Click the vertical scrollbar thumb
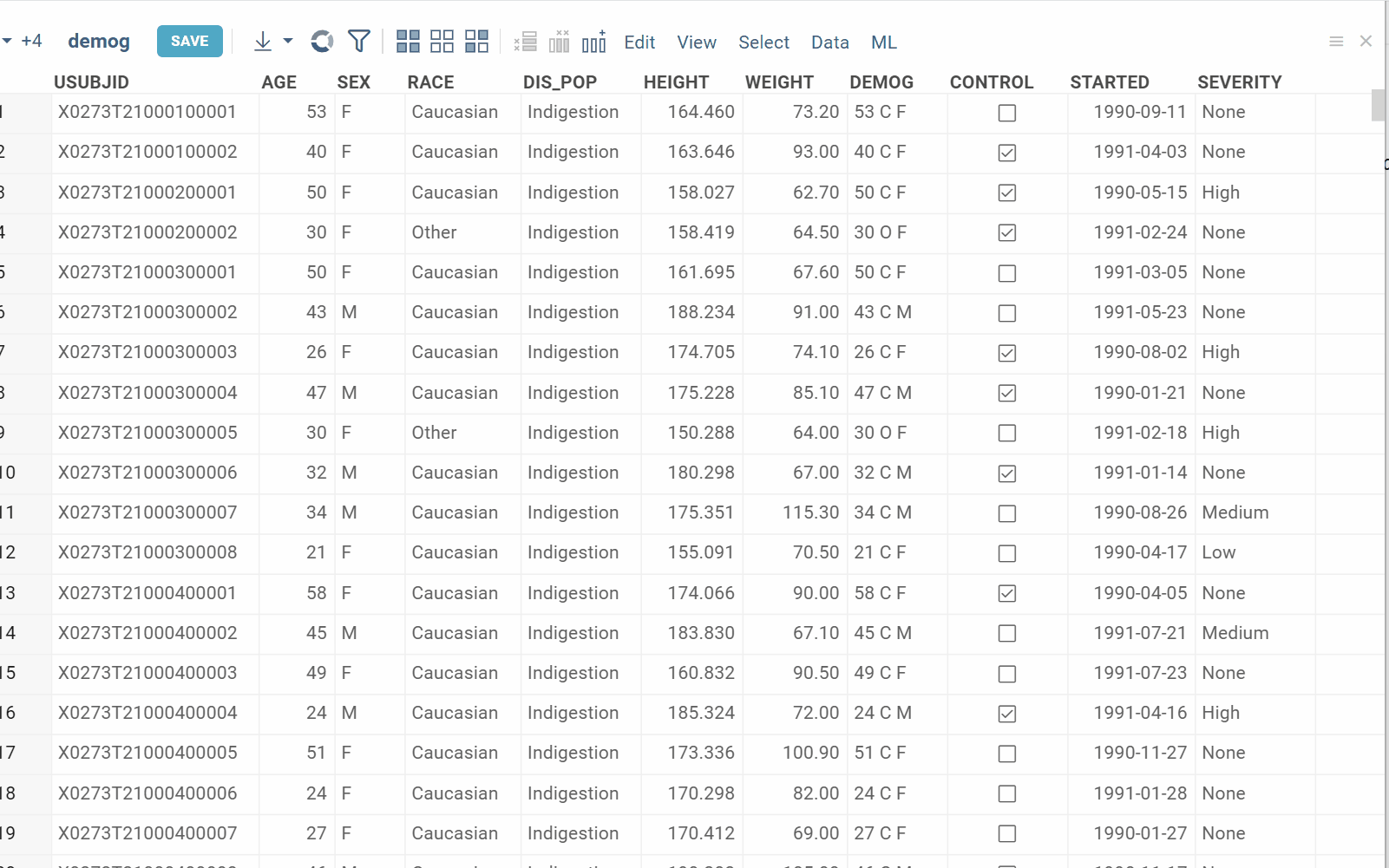Image resolution: width=1389 pixels, height=868 pixels. [1378, 105]
